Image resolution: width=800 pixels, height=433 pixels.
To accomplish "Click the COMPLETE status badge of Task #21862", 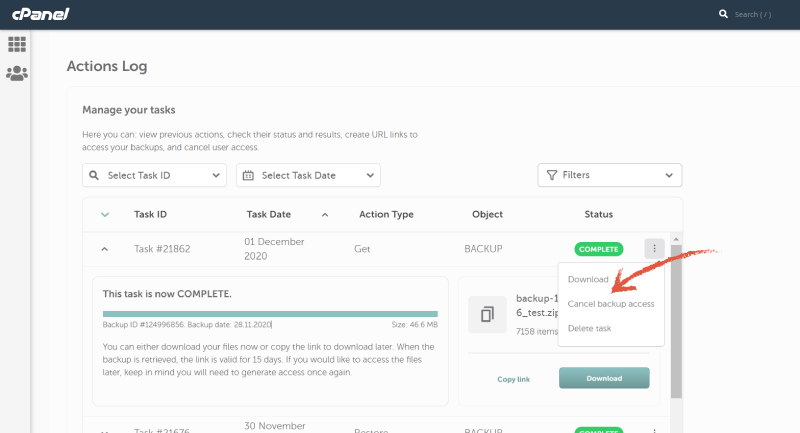I will (598, 249).
